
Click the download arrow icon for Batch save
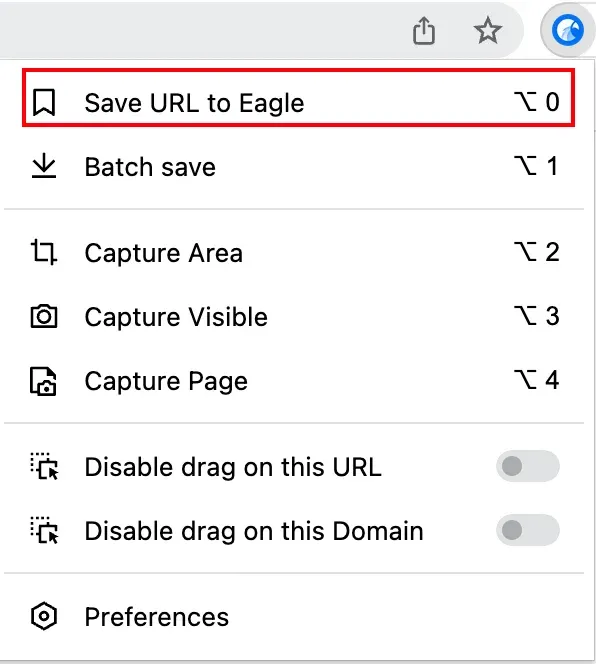(x=44, y=166)
